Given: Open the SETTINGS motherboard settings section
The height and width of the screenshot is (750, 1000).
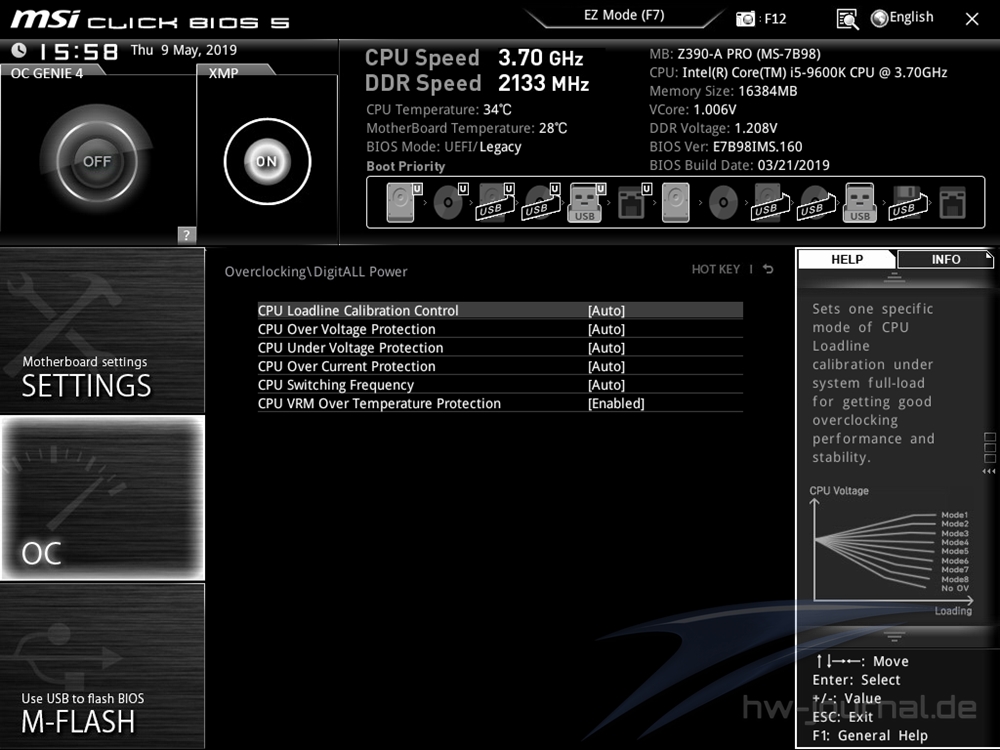Looking at the screenshot, I should pyautogui.click(x=103, y=330).
